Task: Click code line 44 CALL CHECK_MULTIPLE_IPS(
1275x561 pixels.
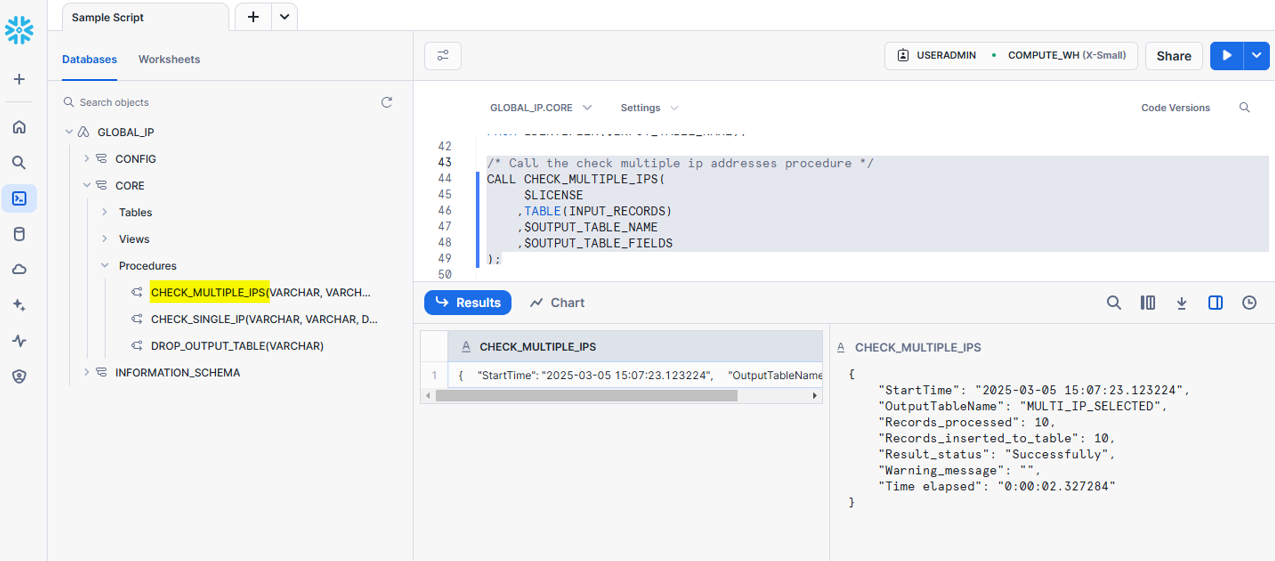Action: pos(576,179)
